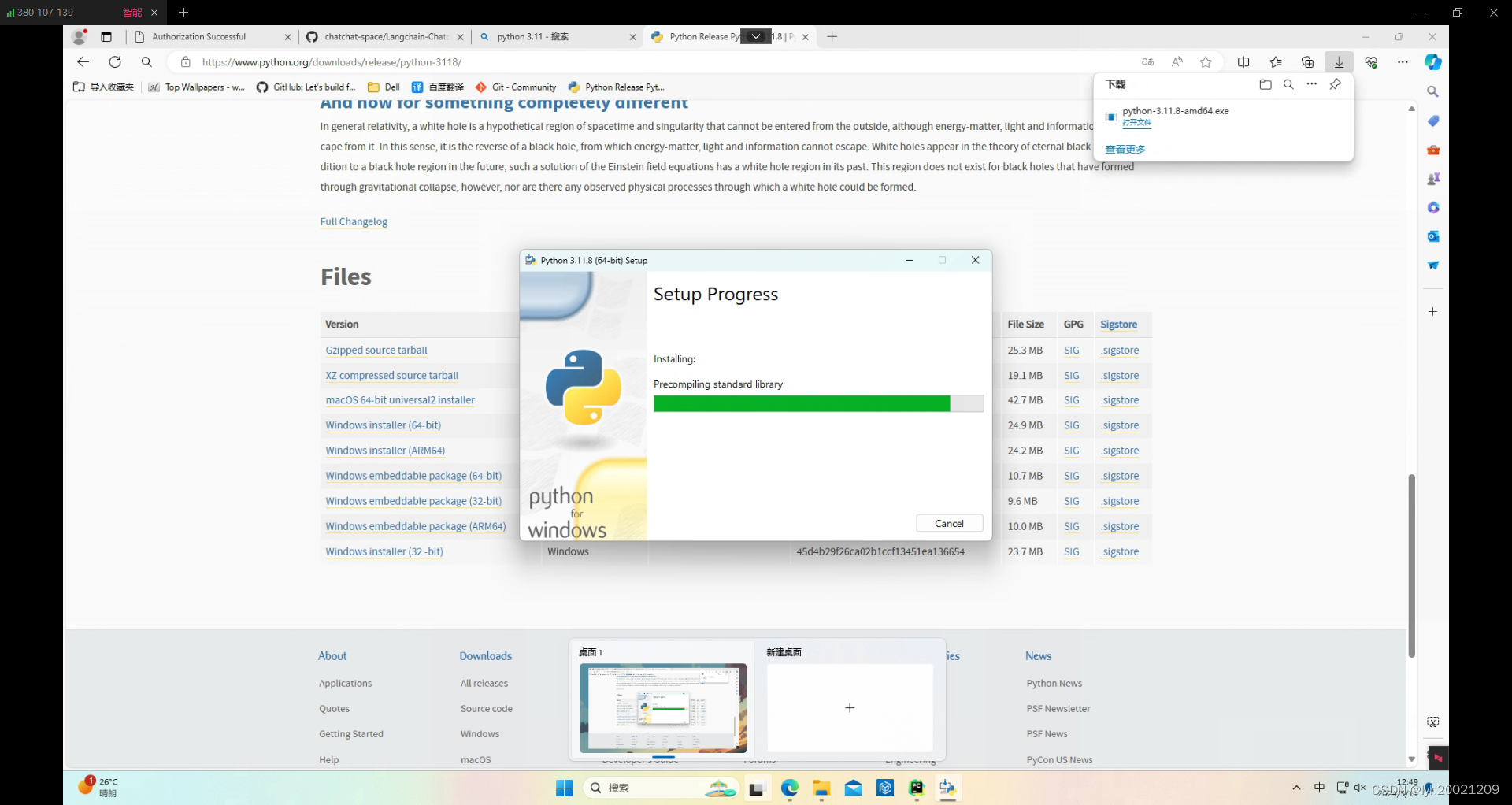Click the browser back arrow
1512x805 pixels.
click(x=83, y=62)
